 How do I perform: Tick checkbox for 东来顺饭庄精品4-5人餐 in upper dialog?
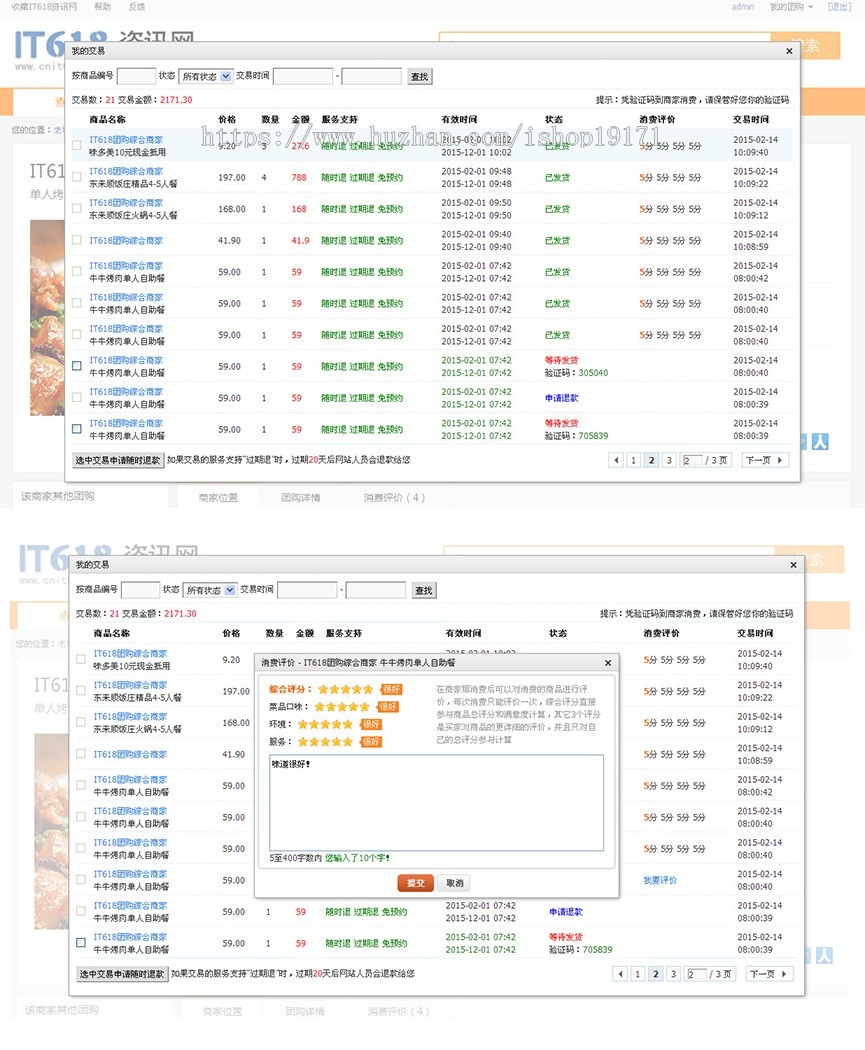tap(77, 177)
